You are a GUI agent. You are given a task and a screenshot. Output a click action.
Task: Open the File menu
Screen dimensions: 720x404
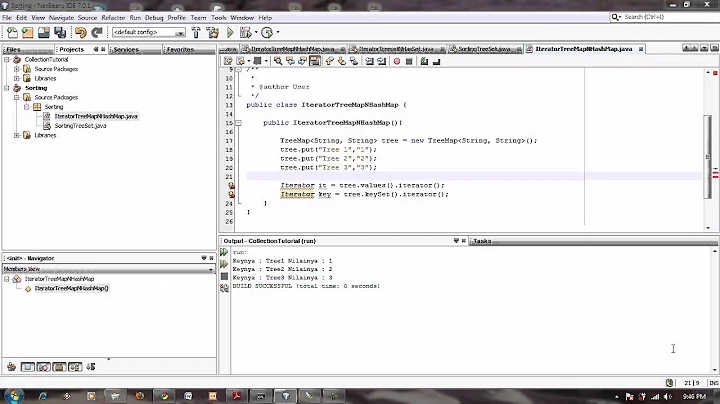point(7,17)
